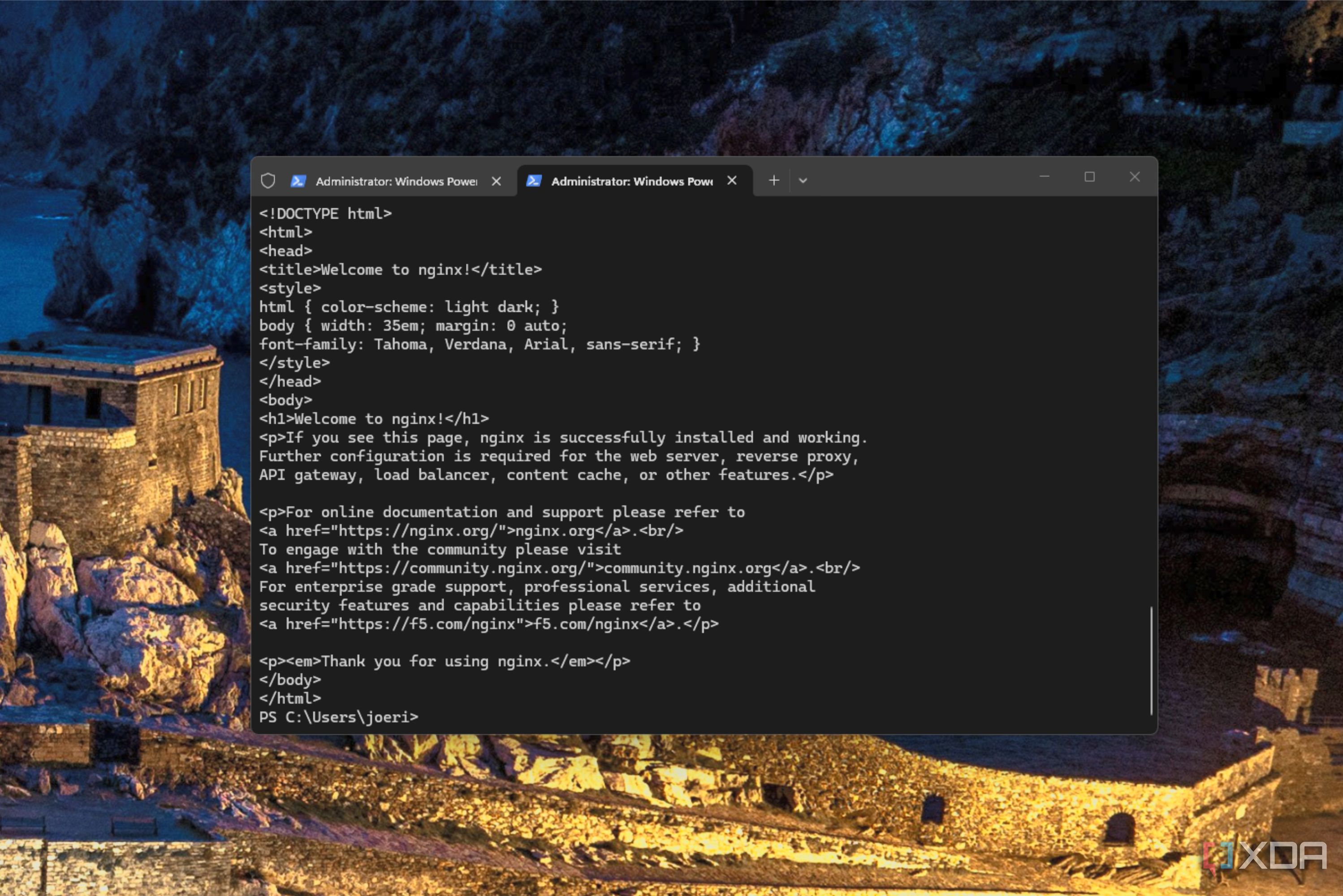Open a new tab with plus button

[x=774, y=181]
